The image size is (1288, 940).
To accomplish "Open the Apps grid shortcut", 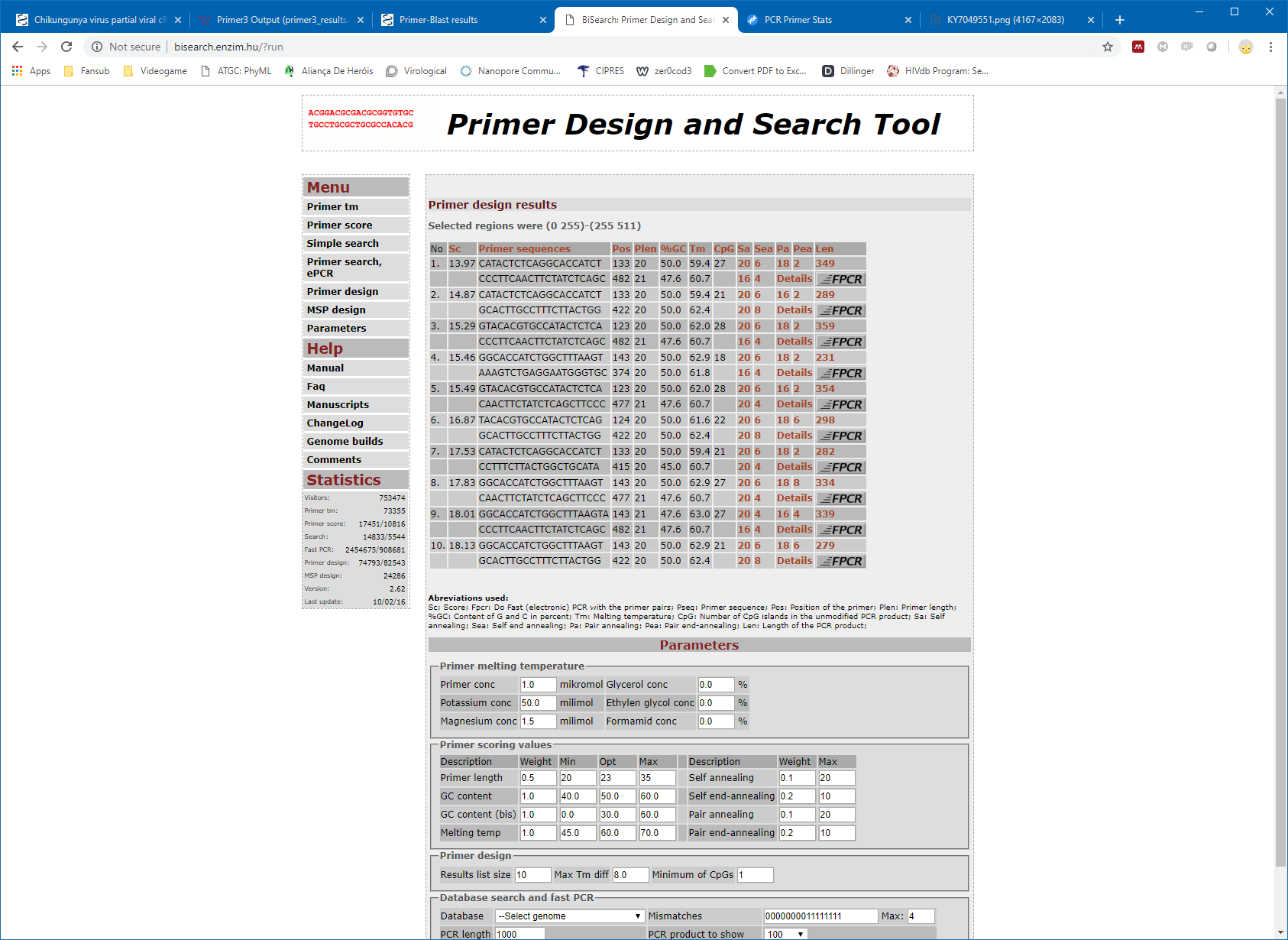I will tap(31, 71).
